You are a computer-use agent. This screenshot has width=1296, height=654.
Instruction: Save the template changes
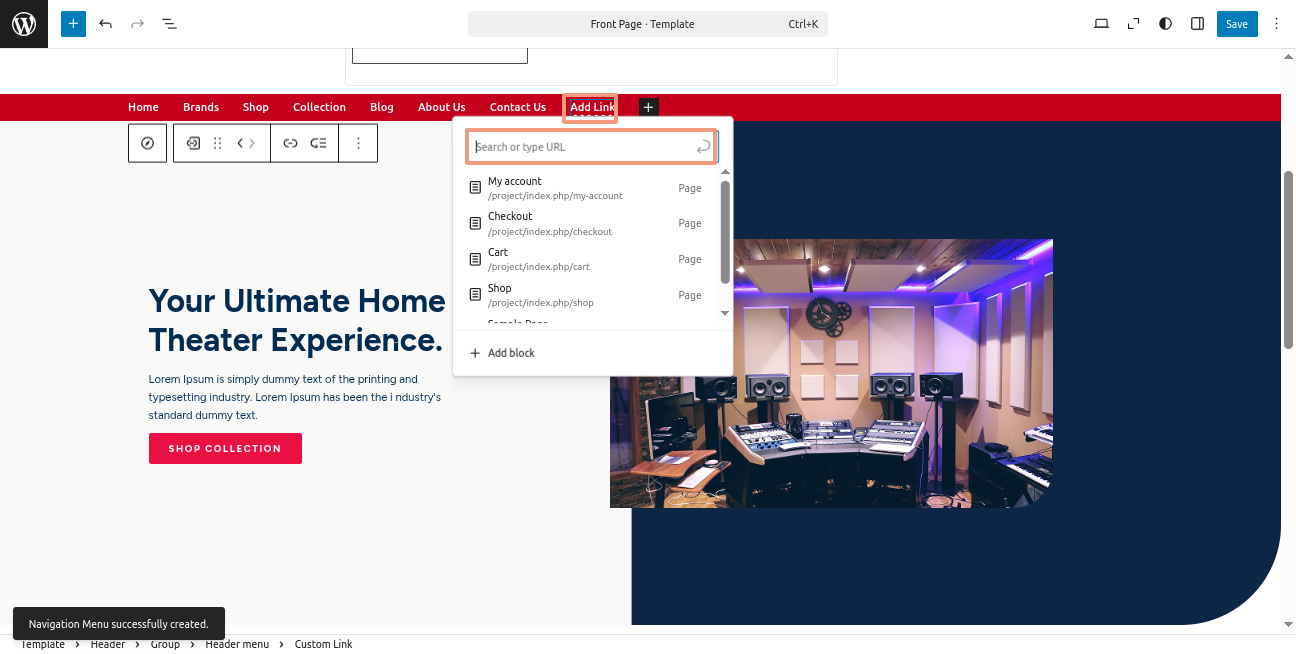tap(1237, 24)
